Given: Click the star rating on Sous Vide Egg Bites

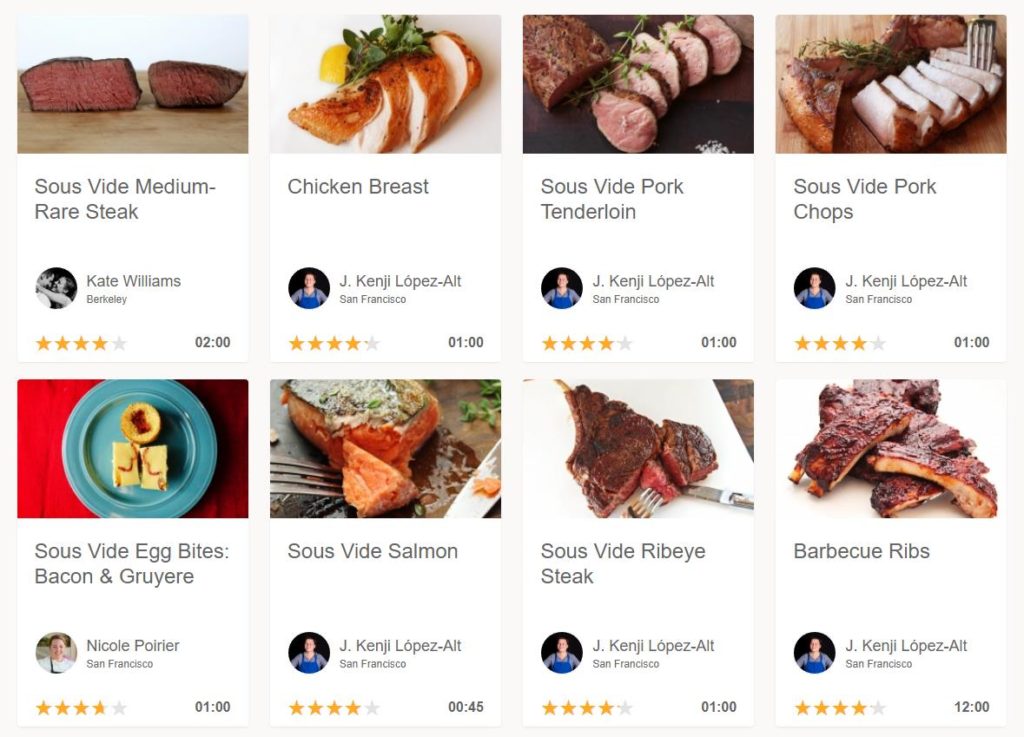Looking at the screenshot, I should point(81,708).
